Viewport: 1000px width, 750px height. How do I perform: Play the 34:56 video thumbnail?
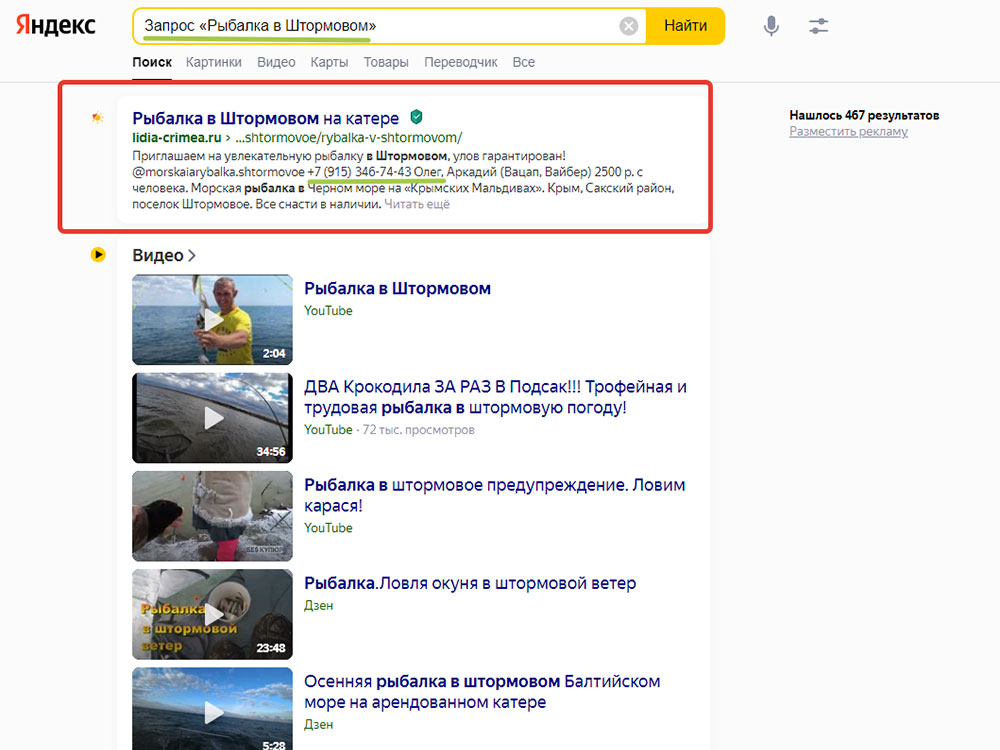pos(212,418)
